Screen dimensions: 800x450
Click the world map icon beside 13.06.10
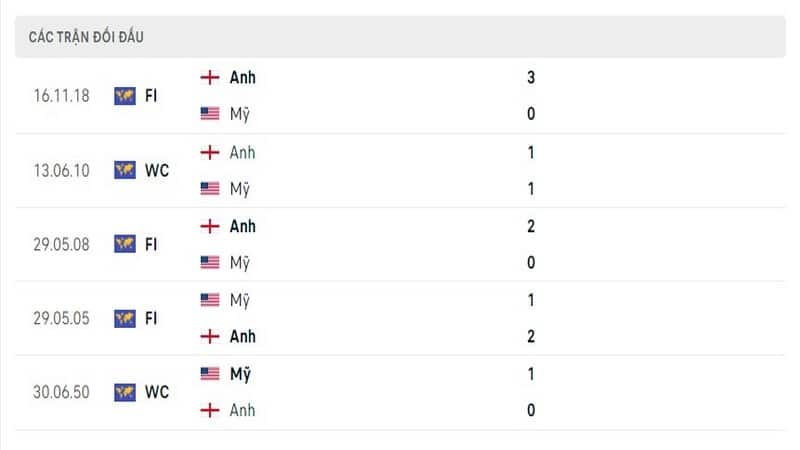[x=125, y=170]
